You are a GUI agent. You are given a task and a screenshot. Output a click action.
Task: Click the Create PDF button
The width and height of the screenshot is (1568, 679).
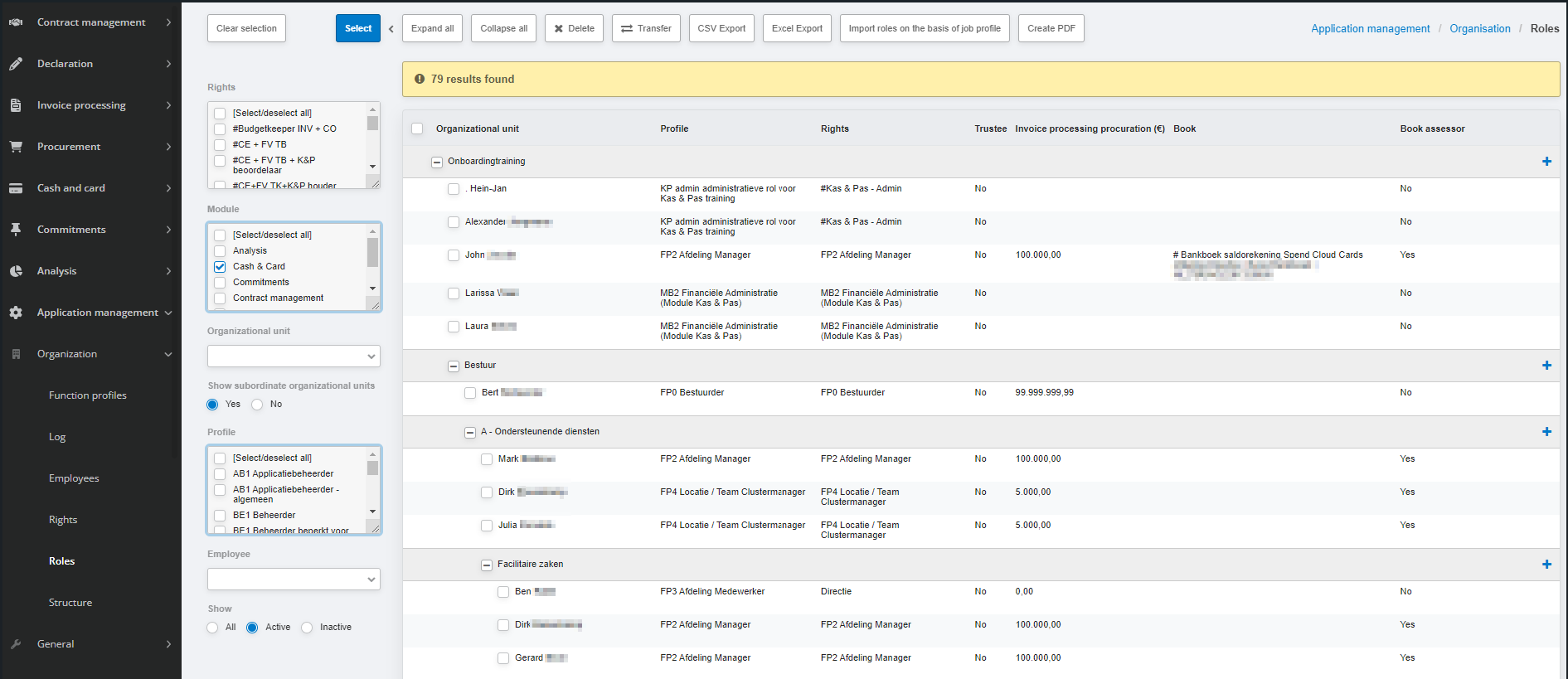[1051, 28]
